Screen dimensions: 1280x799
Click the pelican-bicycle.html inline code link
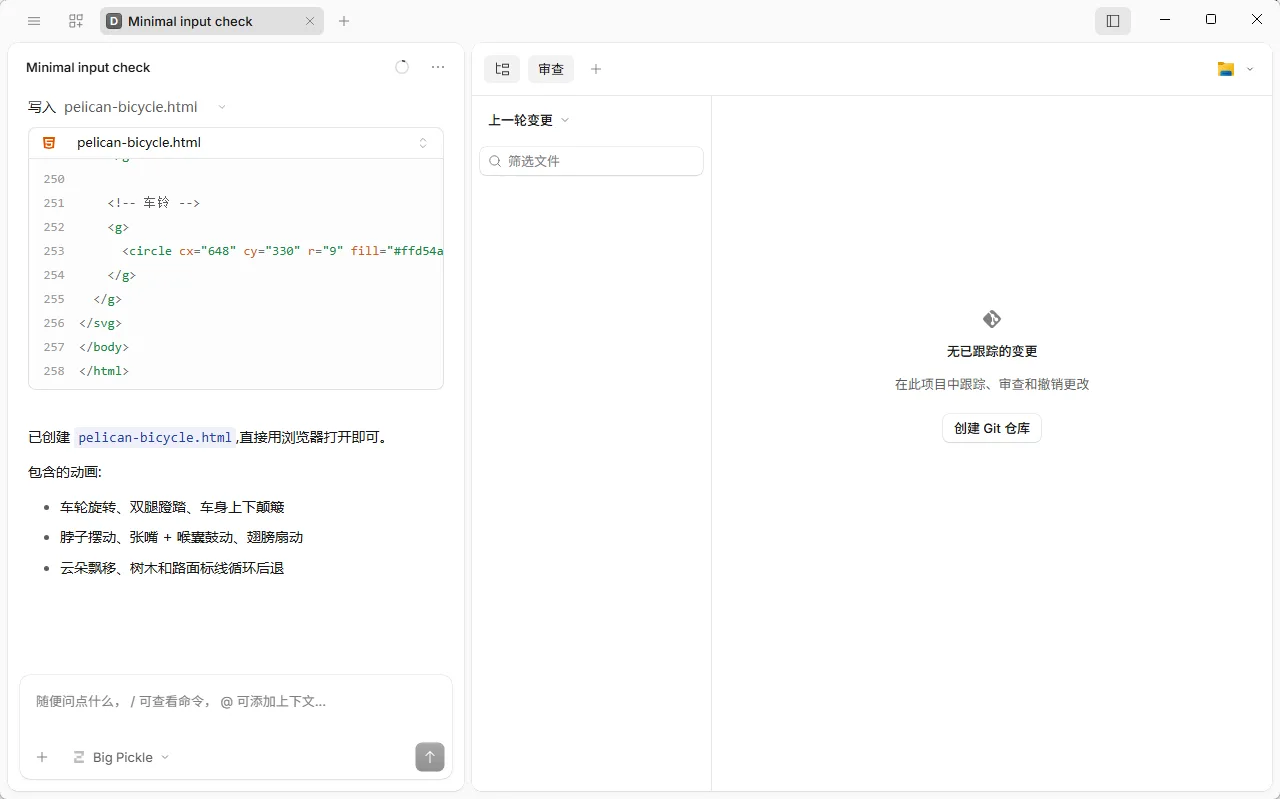coord(155,437)
